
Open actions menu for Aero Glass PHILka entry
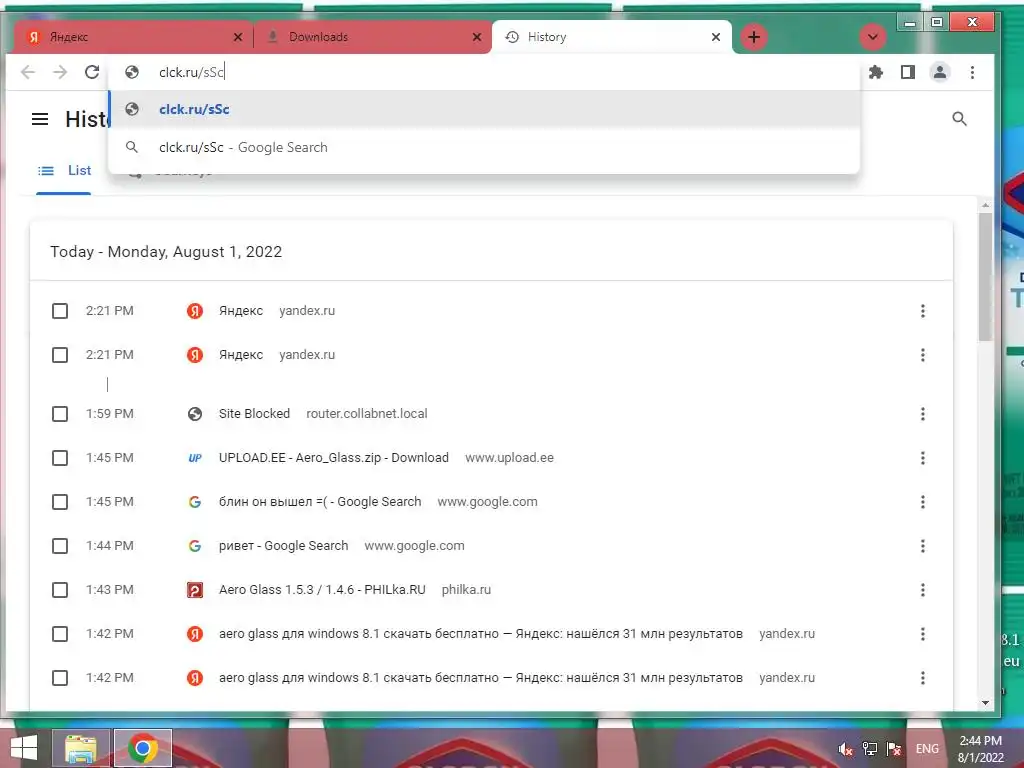[x=923, y=590]
